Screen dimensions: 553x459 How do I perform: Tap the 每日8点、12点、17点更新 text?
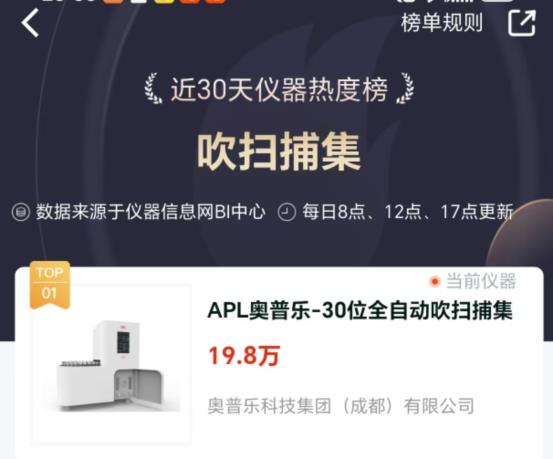click(x=407, y=212)
